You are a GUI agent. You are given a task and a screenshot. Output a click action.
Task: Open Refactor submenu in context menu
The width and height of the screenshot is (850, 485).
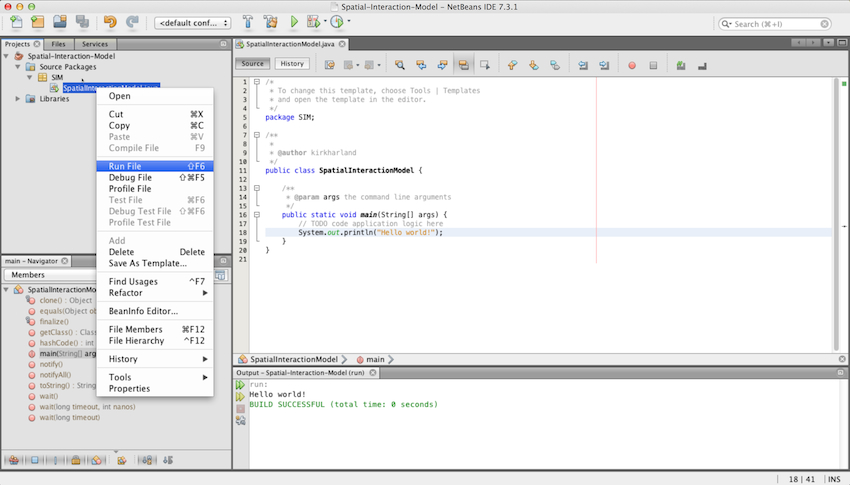[x=155, y=293]
